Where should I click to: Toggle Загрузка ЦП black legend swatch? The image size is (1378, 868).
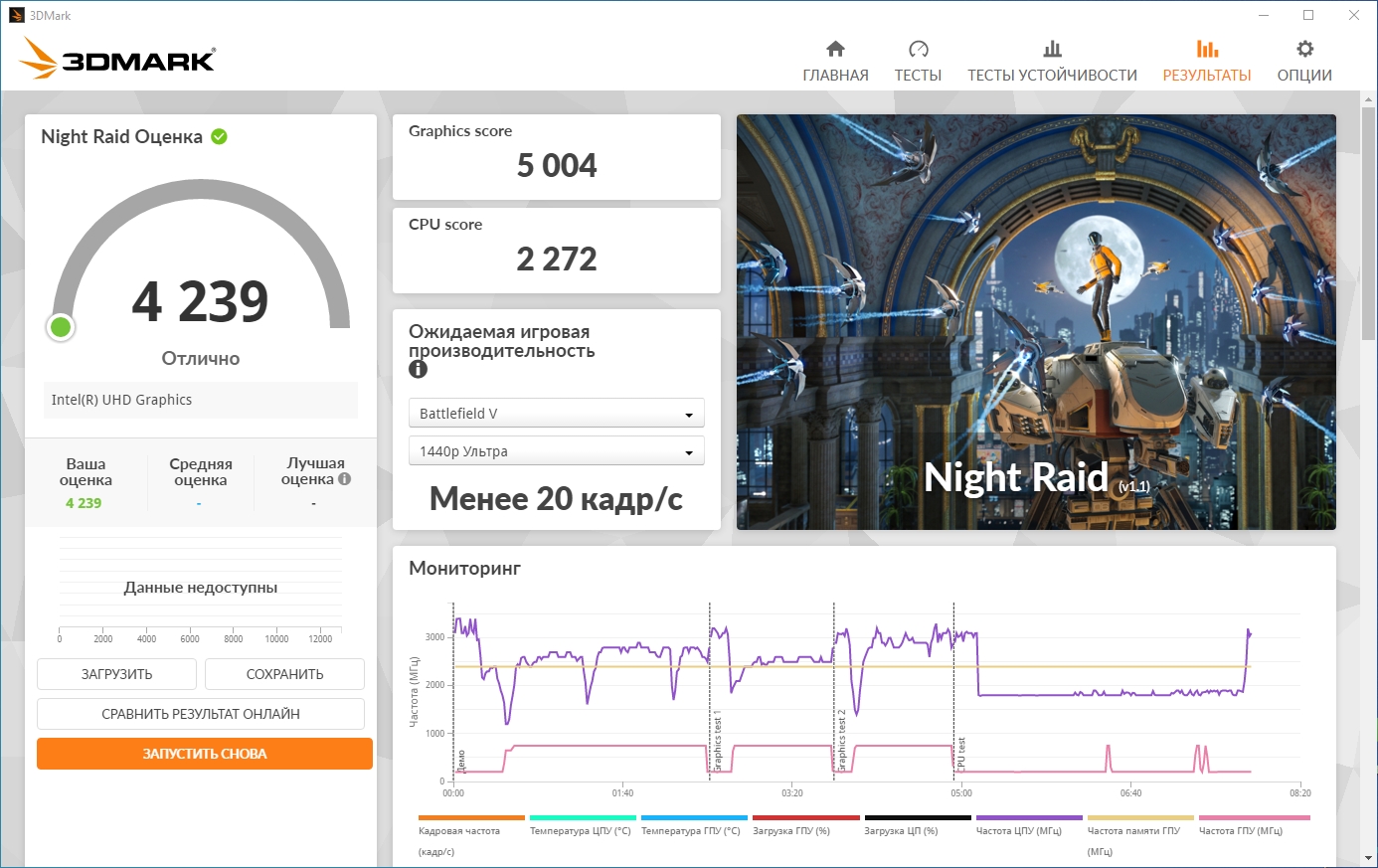click(x=918, y=818)
